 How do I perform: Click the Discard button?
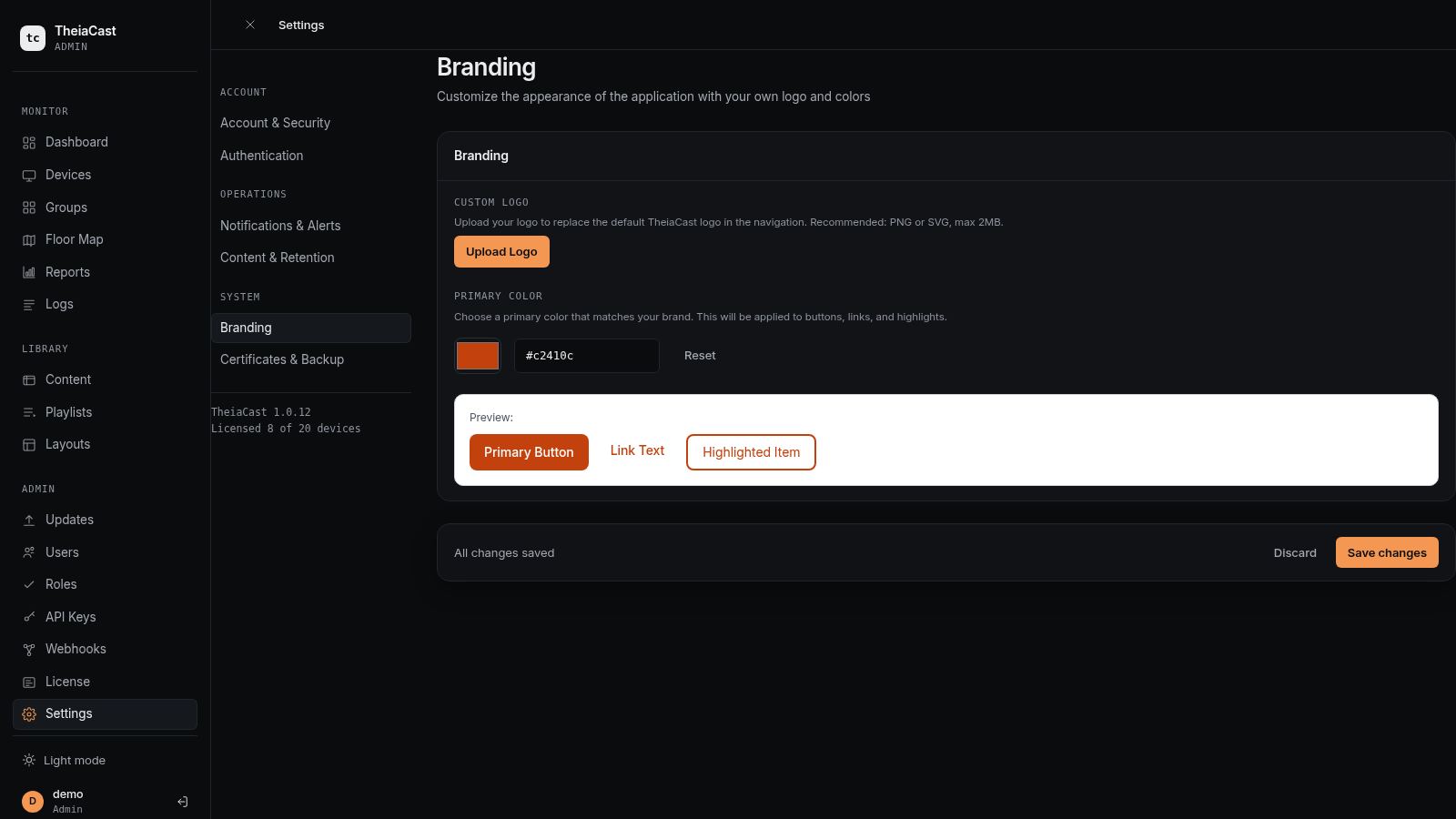[1295, 552]
